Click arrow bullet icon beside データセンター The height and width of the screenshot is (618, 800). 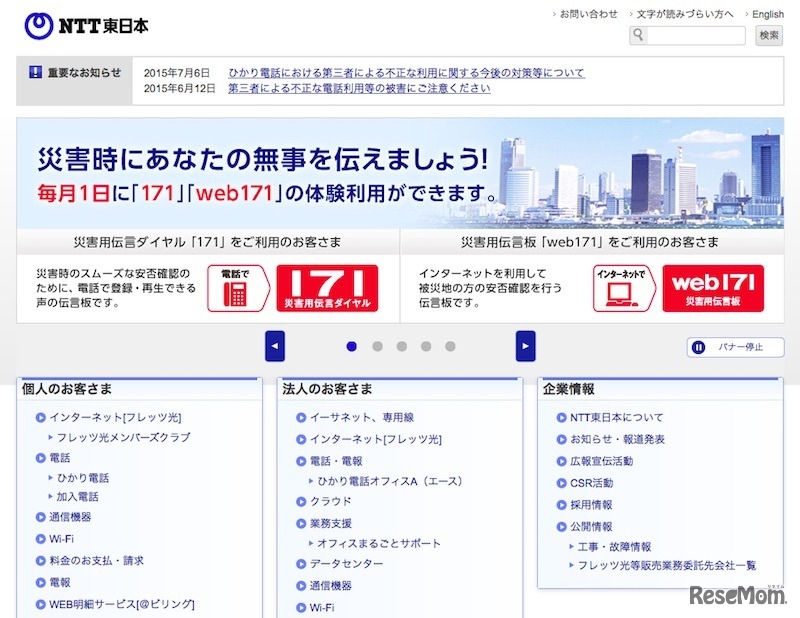point(301,564)
